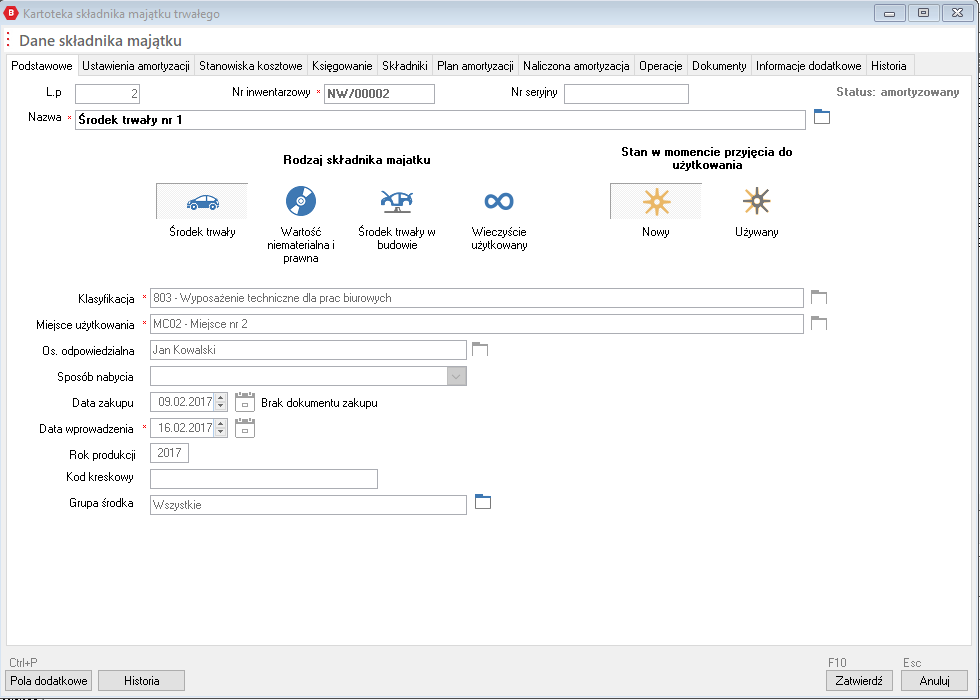This screenshot has height=700, width=980.
Task: Click 'Status: amortyzowany' text
Action: pyautogui.click(x=898, y=92)
